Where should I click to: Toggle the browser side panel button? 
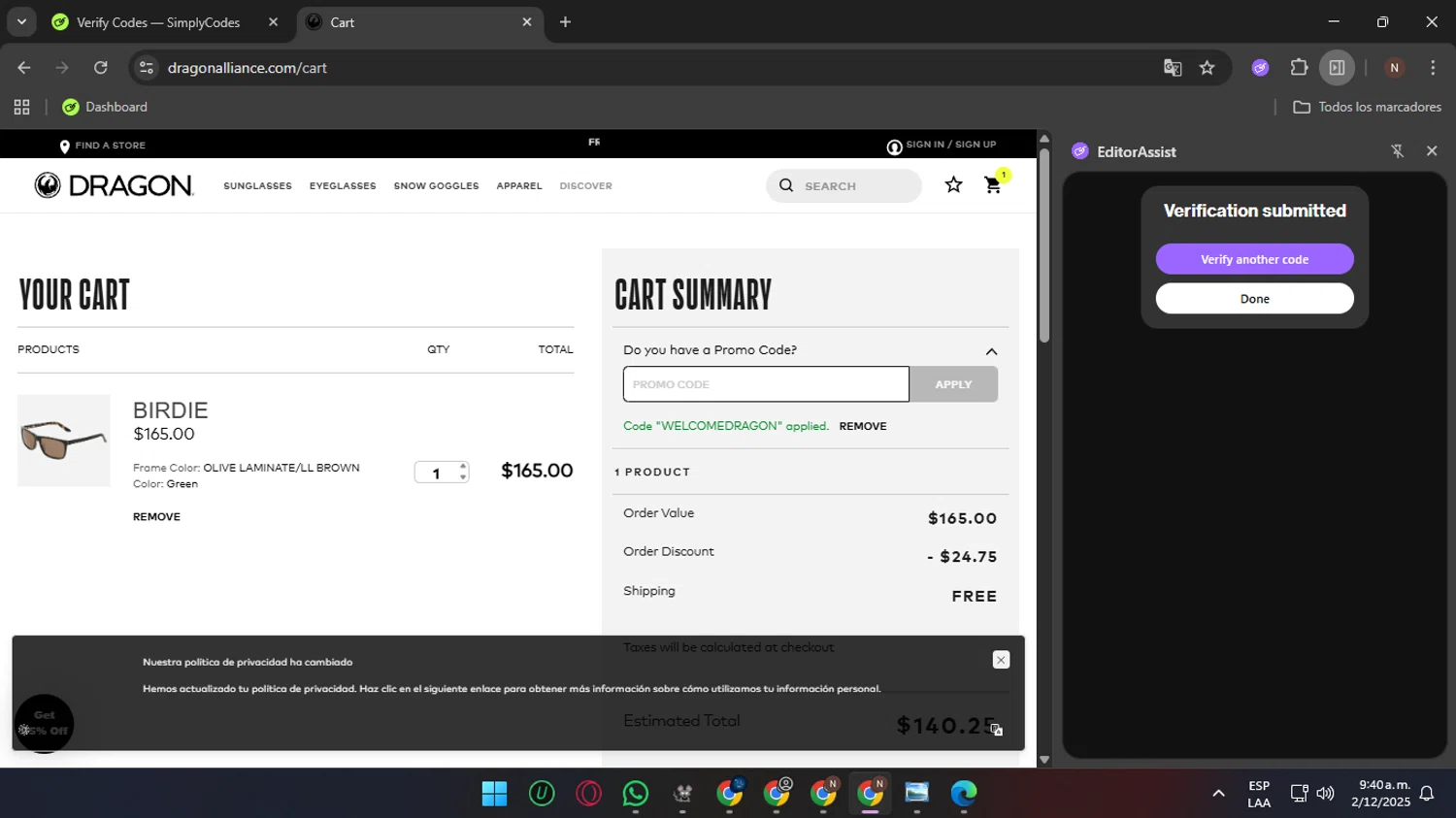coord(1337,68)
